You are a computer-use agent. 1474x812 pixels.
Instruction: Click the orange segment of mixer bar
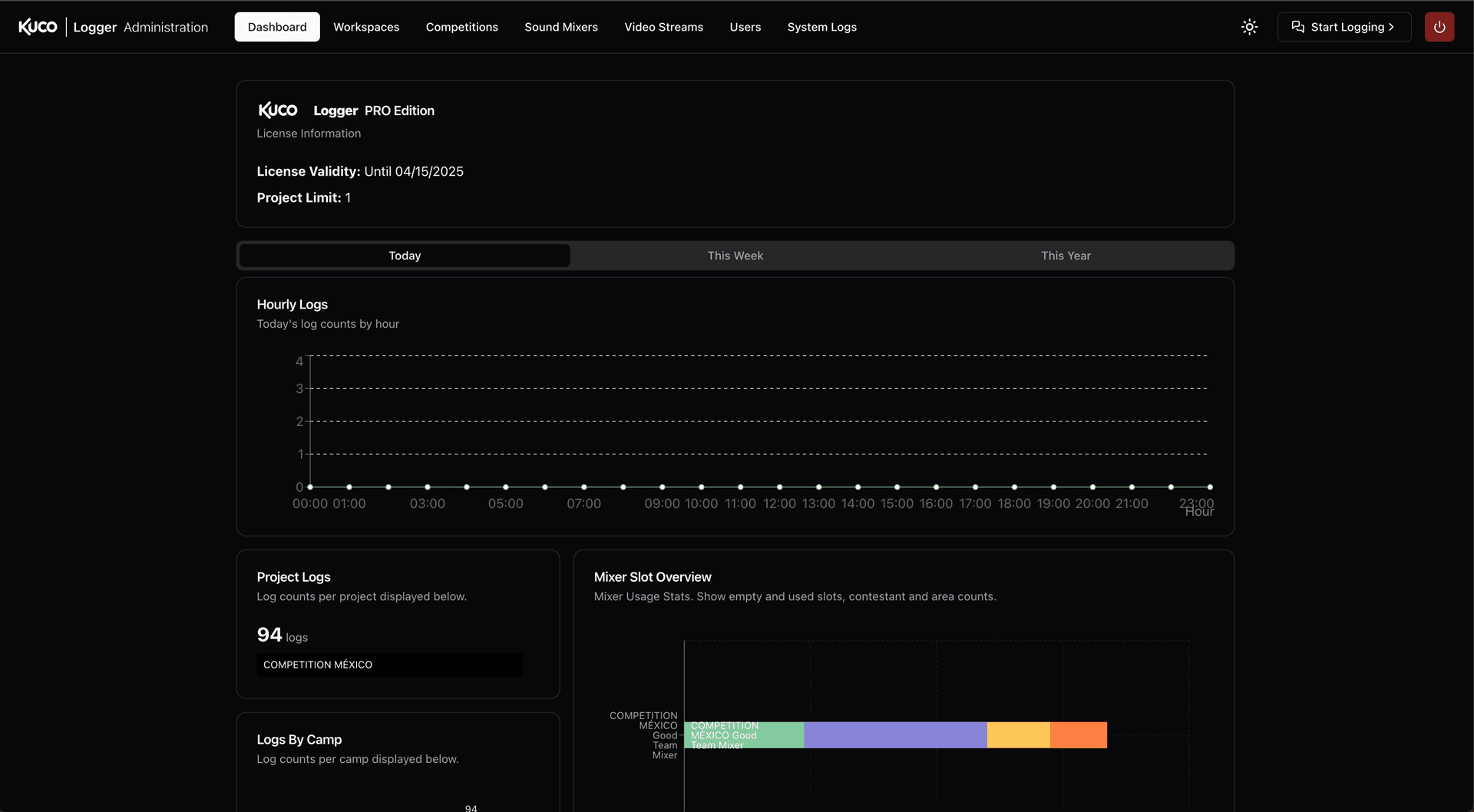1078,735
